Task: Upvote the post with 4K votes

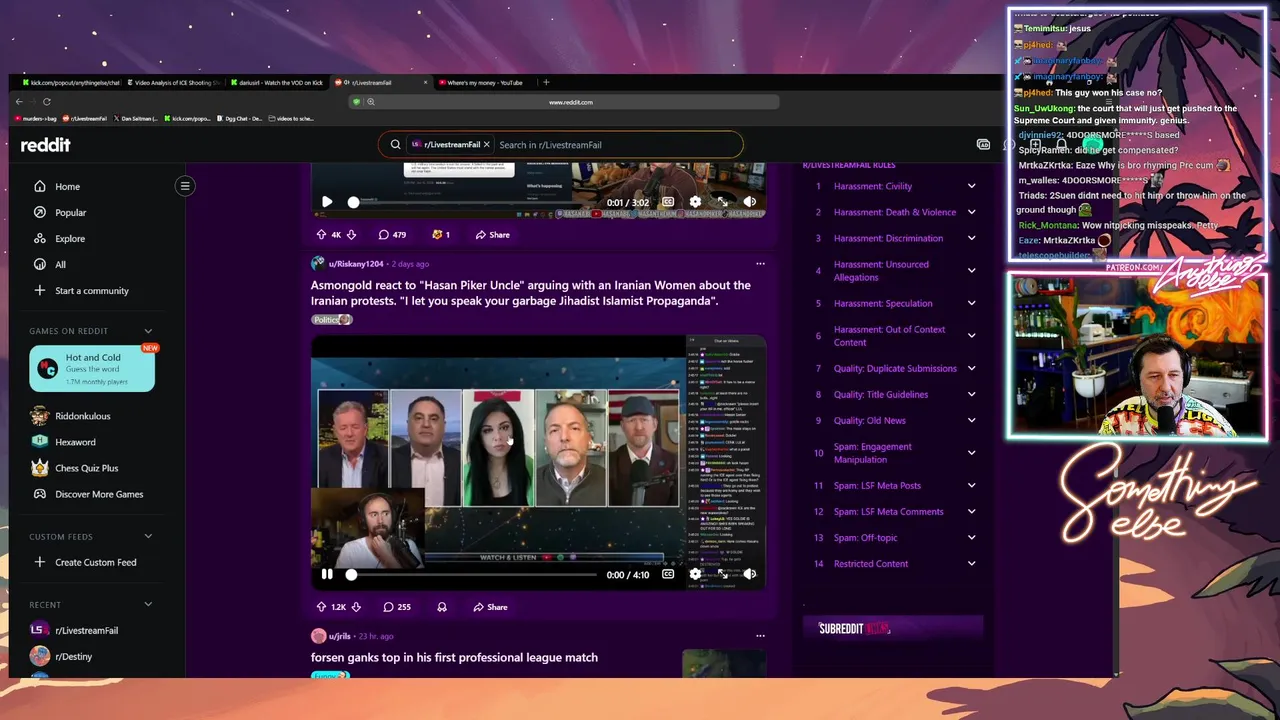Action: coord(321,235)
